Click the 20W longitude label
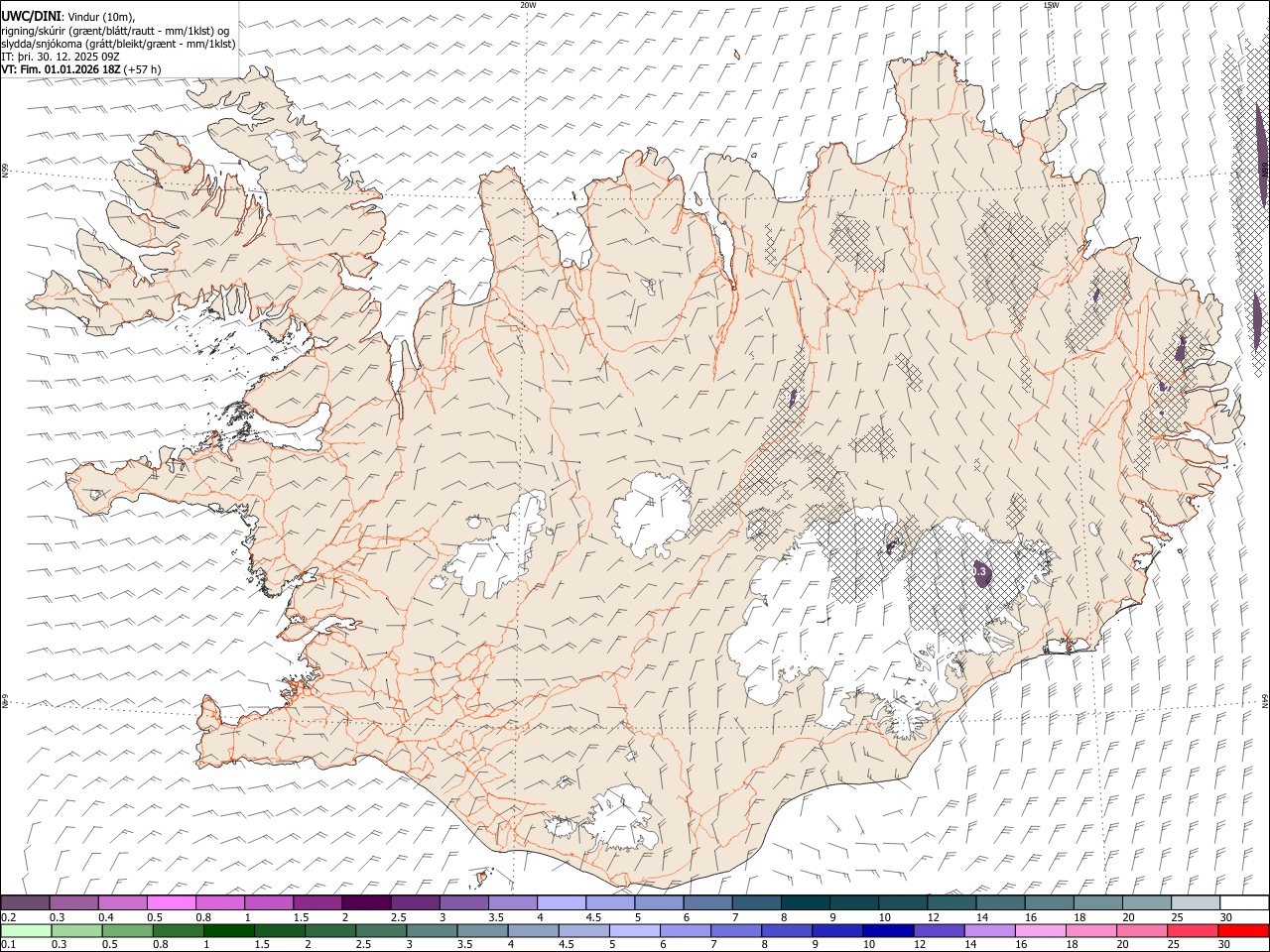 (528, 5)
